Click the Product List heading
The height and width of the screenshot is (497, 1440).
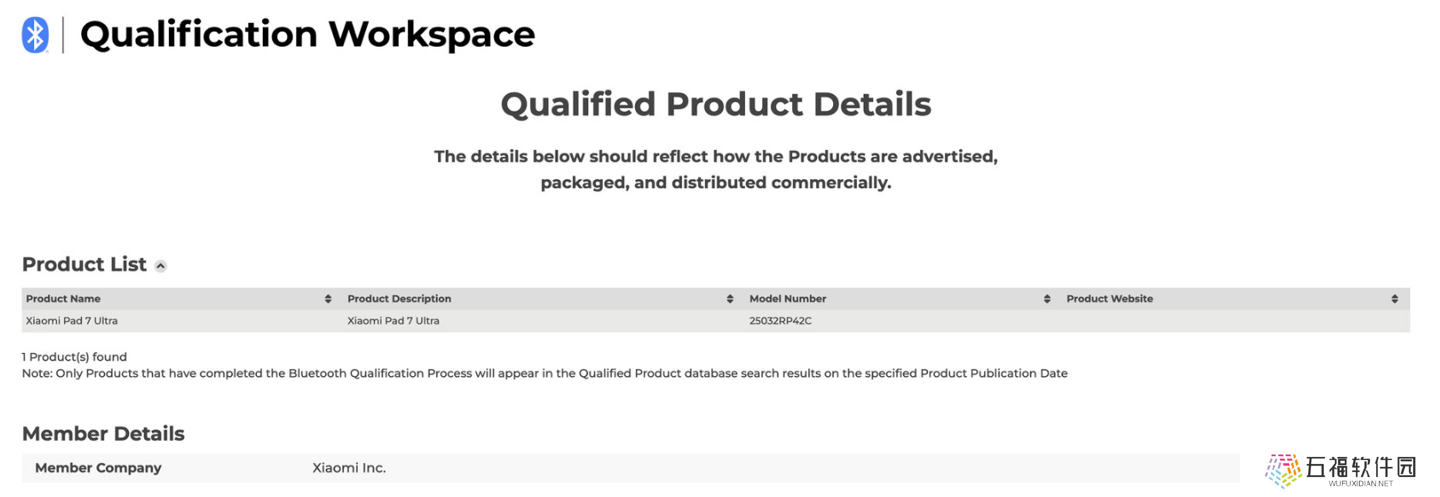84,264
